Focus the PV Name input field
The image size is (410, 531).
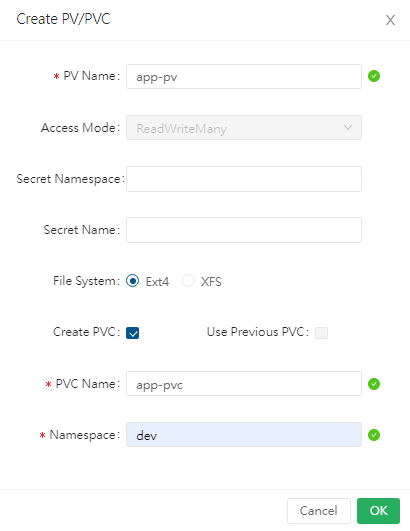coord(244,77)
